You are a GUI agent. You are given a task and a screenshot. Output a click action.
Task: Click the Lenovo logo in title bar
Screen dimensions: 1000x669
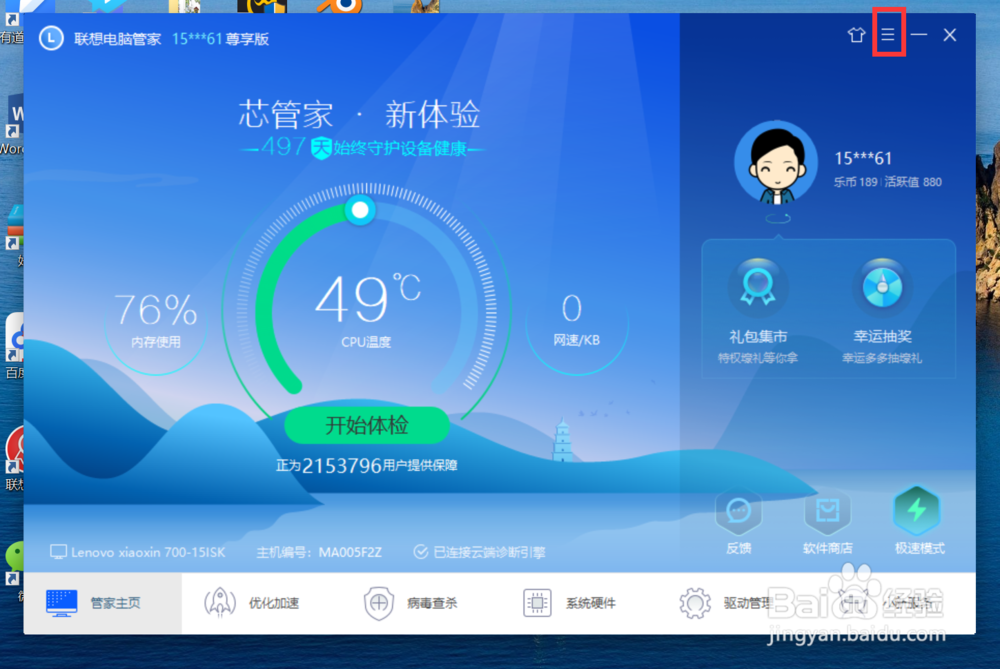click(51, 38)
